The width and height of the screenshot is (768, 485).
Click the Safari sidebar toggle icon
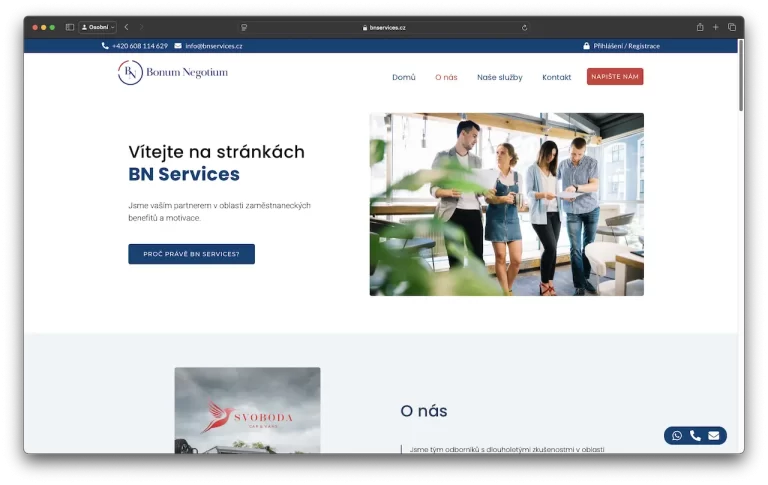pos(70,27)
